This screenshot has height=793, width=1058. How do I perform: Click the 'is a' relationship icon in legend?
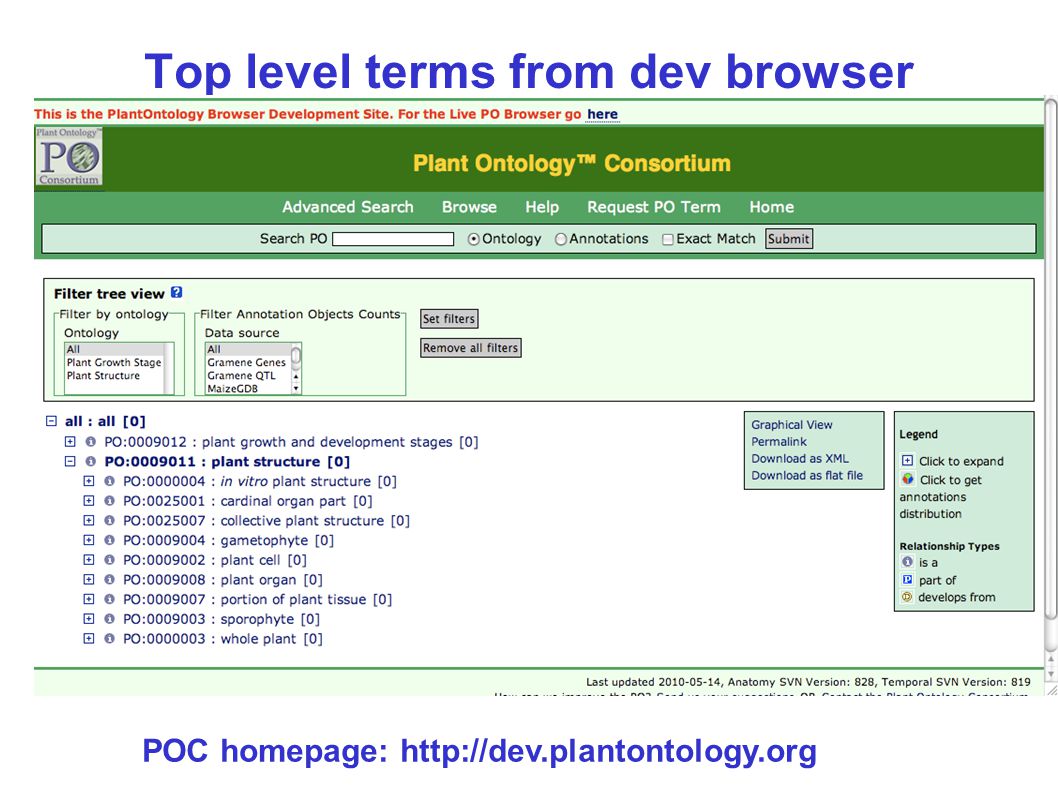[908, 562]
